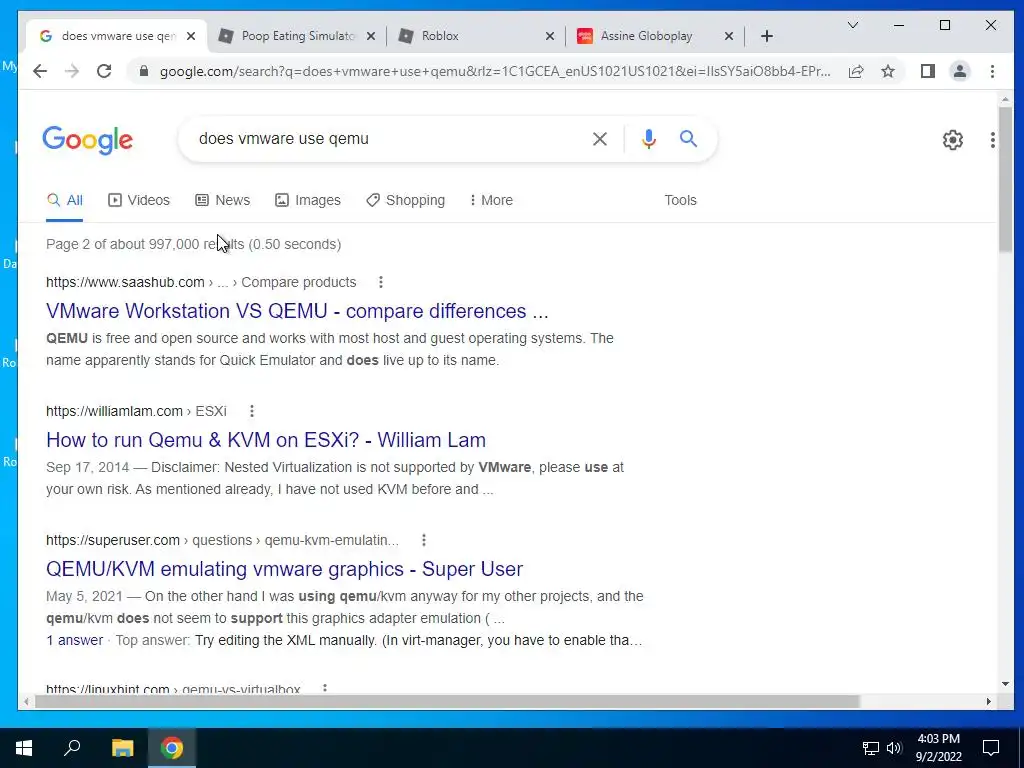1024x768 pixels.
Task: Open the Tools search options
Action: [680, 200]
